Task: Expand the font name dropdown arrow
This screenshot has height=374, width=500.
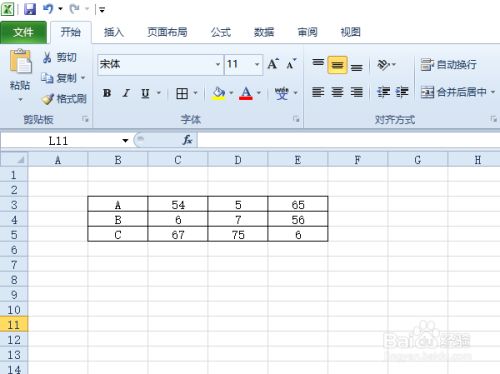Action: pyautogui.click(x=218, y=64)
